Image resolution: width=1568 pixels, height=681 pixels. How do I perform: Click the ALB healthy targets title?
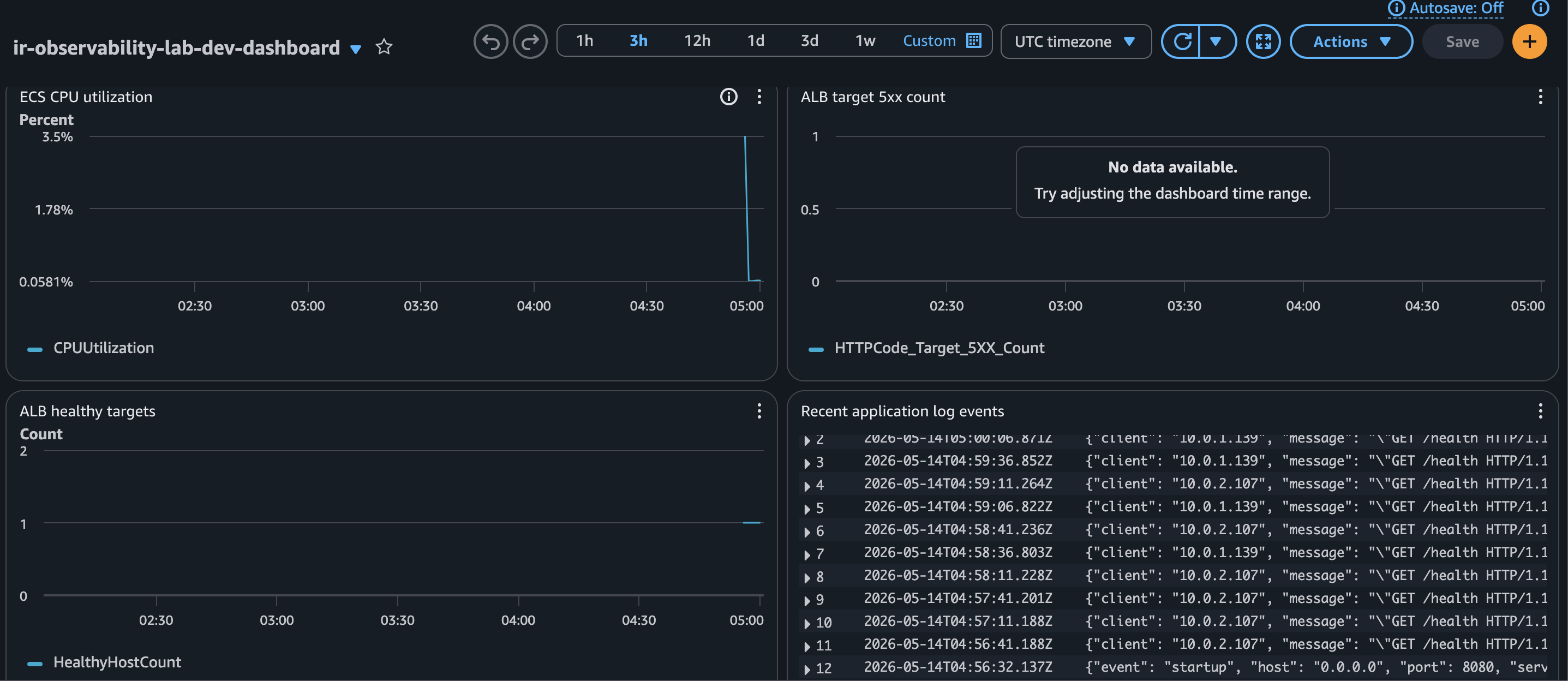coord(87,411)
